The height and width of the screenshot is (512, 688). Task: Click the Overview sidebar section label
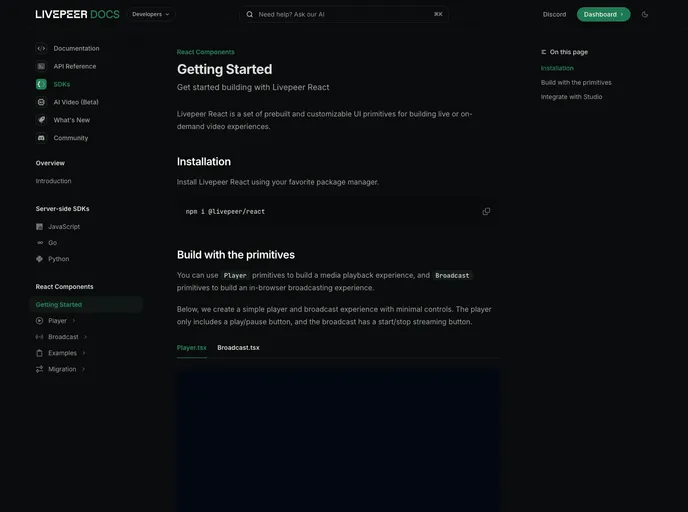coord(50,163)
